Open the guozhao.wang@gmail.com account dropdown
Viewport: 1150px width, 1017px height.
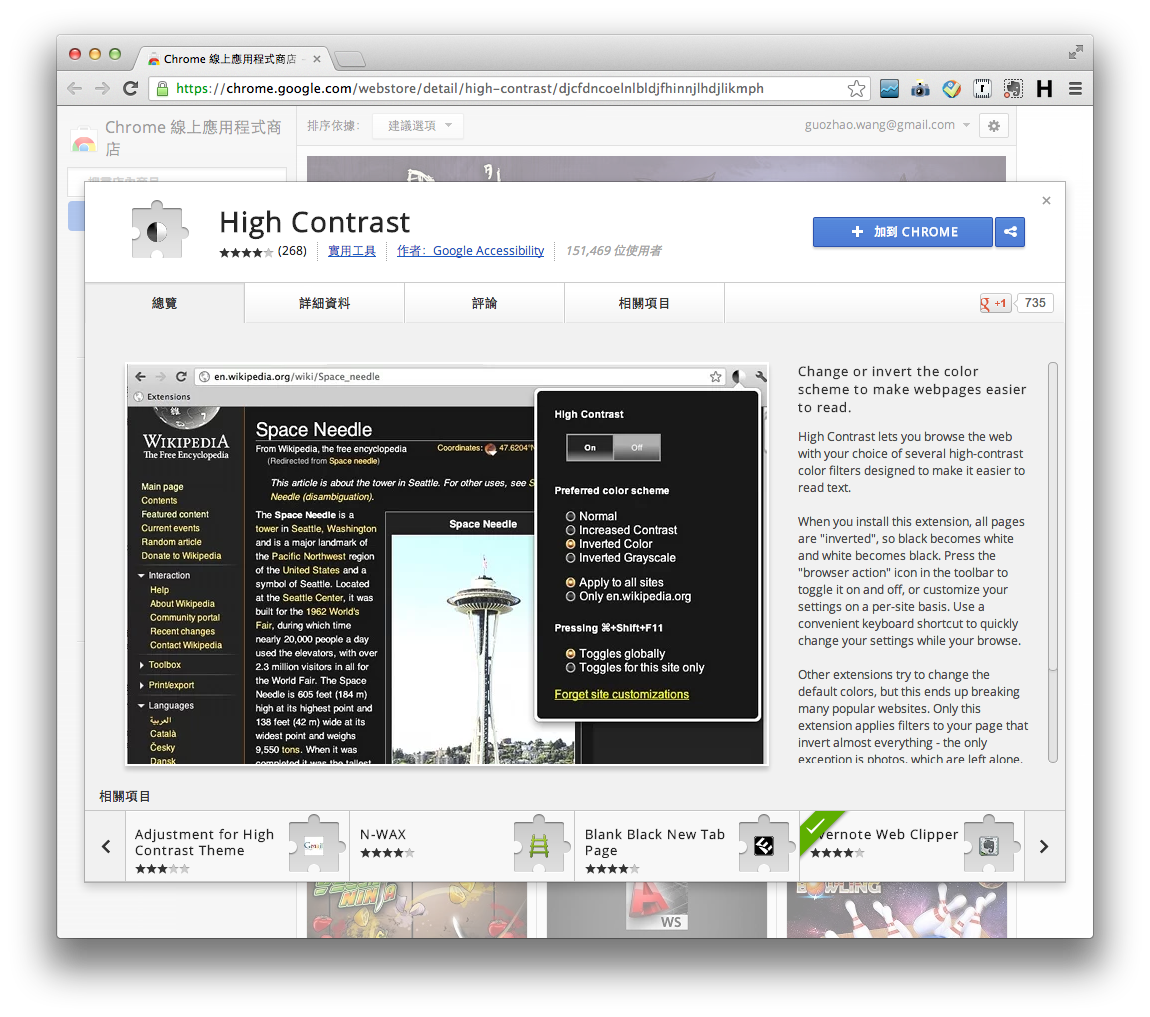887,125
